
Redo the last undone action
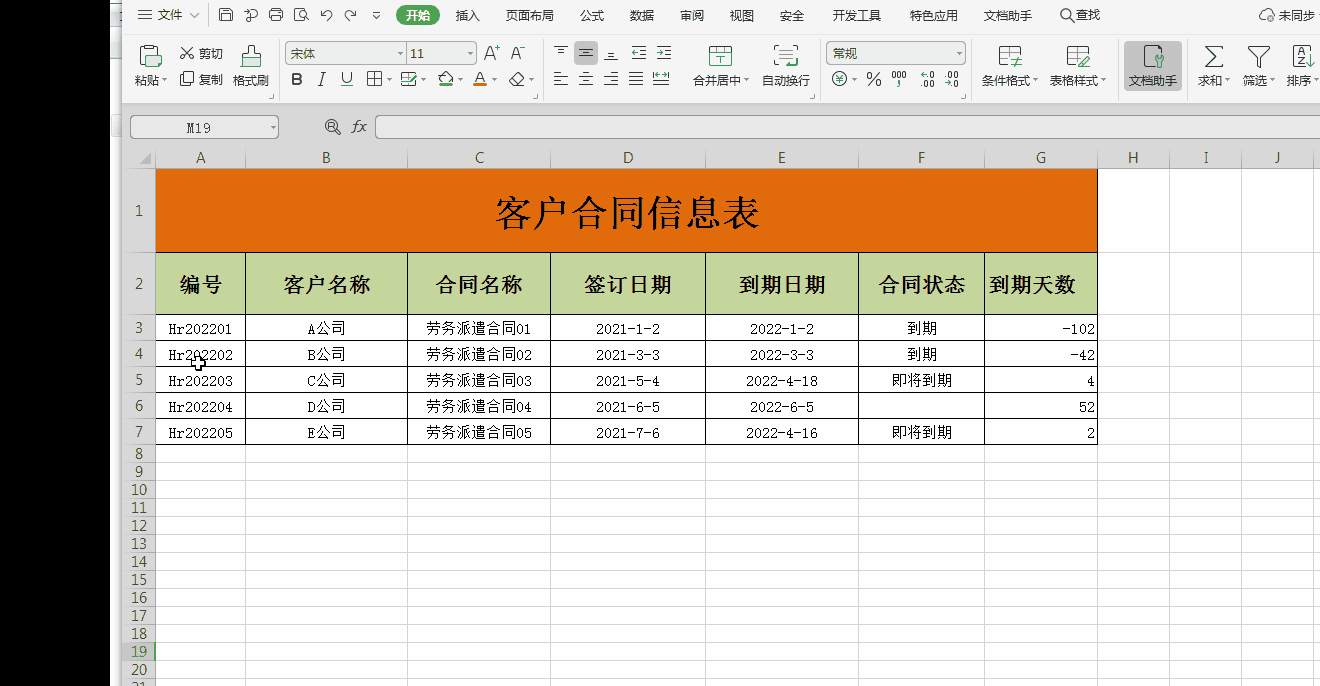(x=350, y=15)
